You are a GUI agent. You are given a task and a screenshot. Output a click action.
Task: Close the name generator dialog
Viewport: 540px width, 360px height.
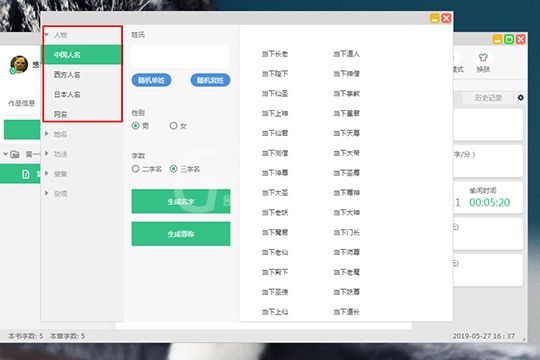[x=446, y=18]
